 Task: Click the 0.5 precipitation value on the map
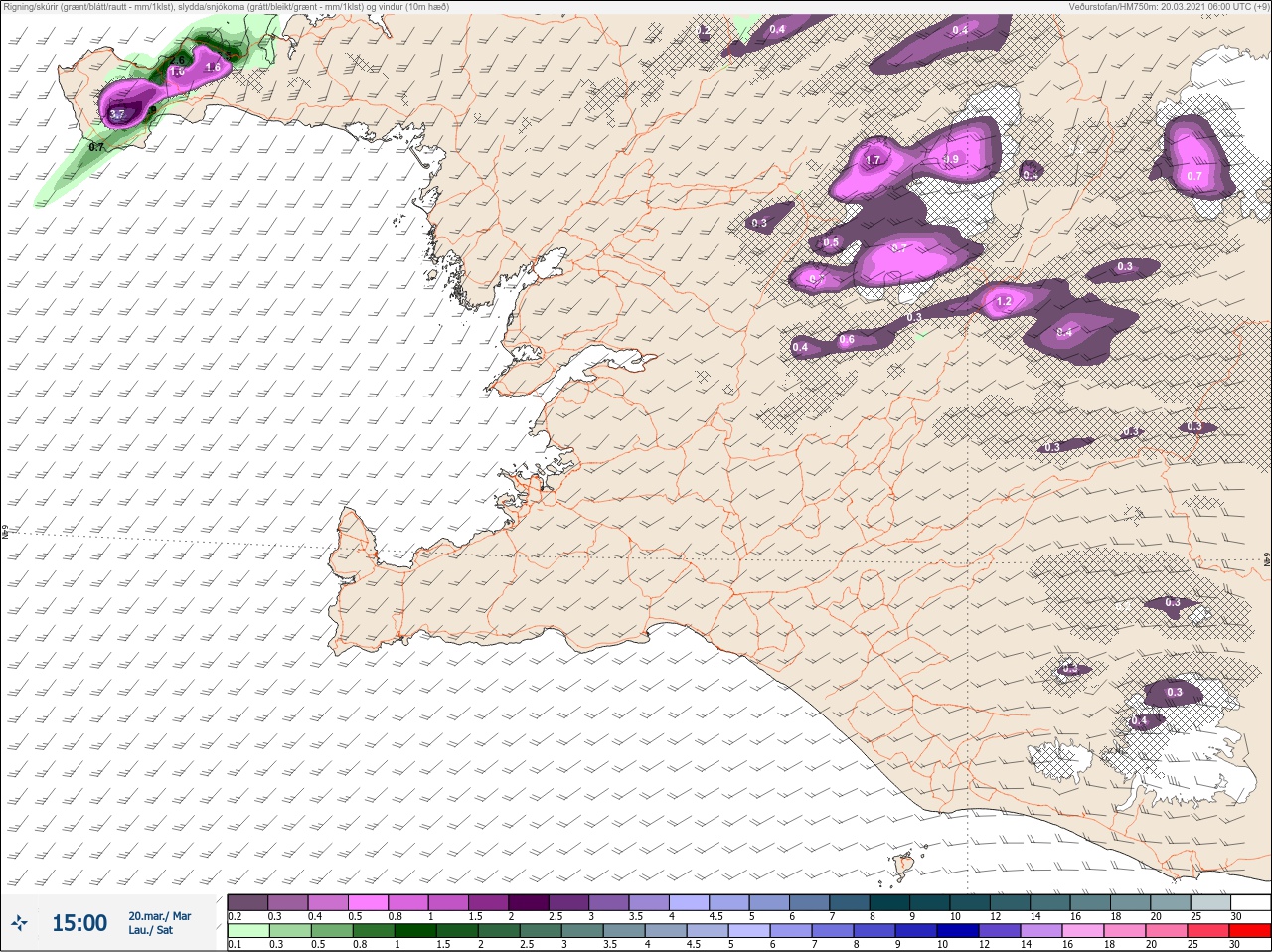(x=832, y=242)
